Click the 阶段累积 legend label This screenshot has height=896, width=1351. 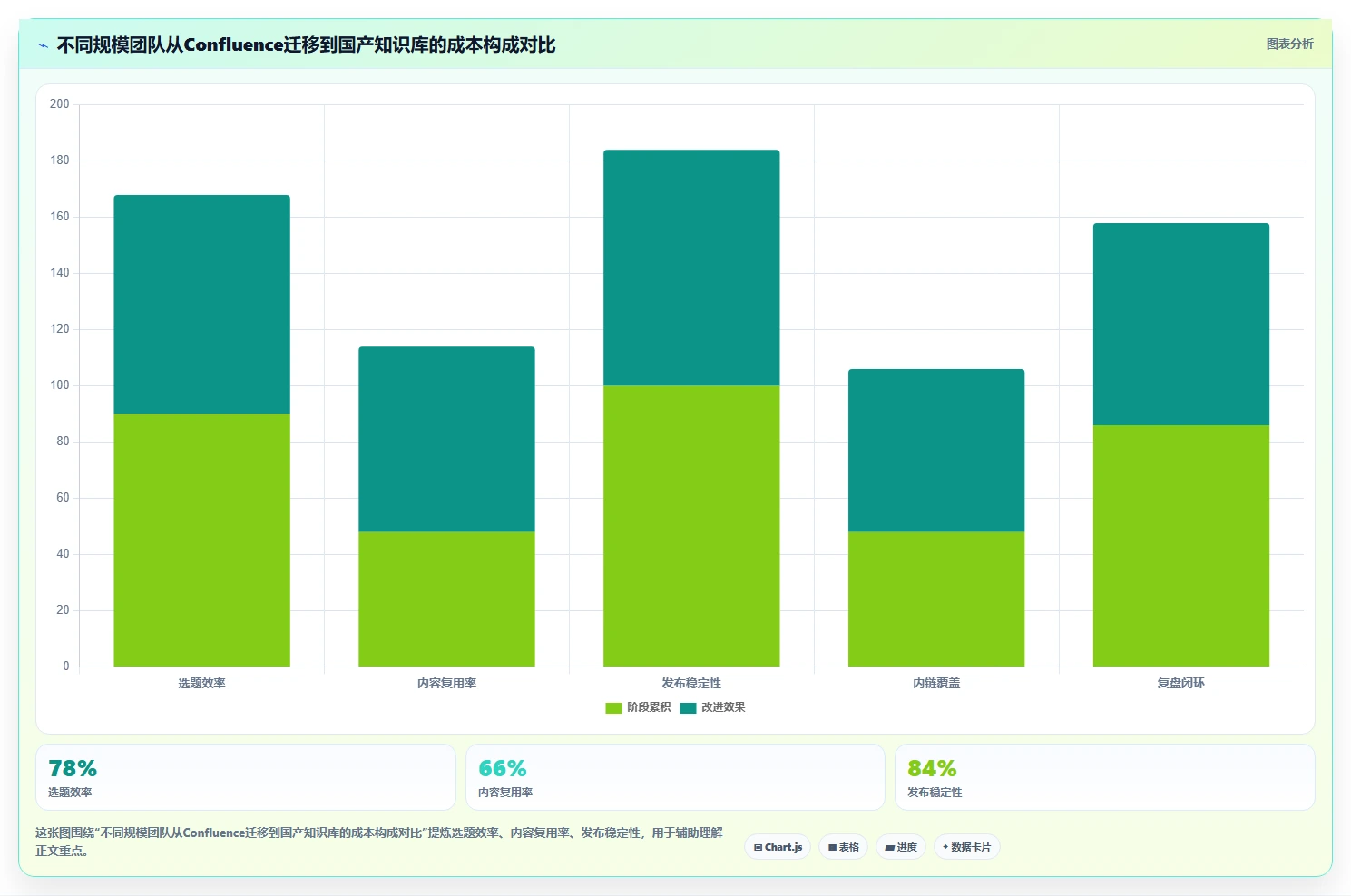(x=649, y=707)
